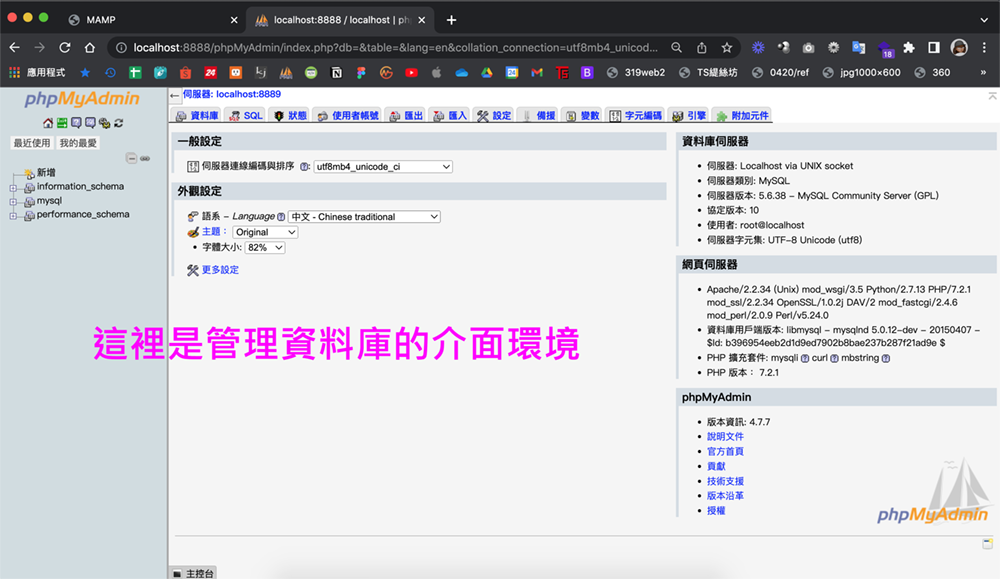Open the 官方首頁 official homepage link
The image size is (1000, 579).
point(725,451)
